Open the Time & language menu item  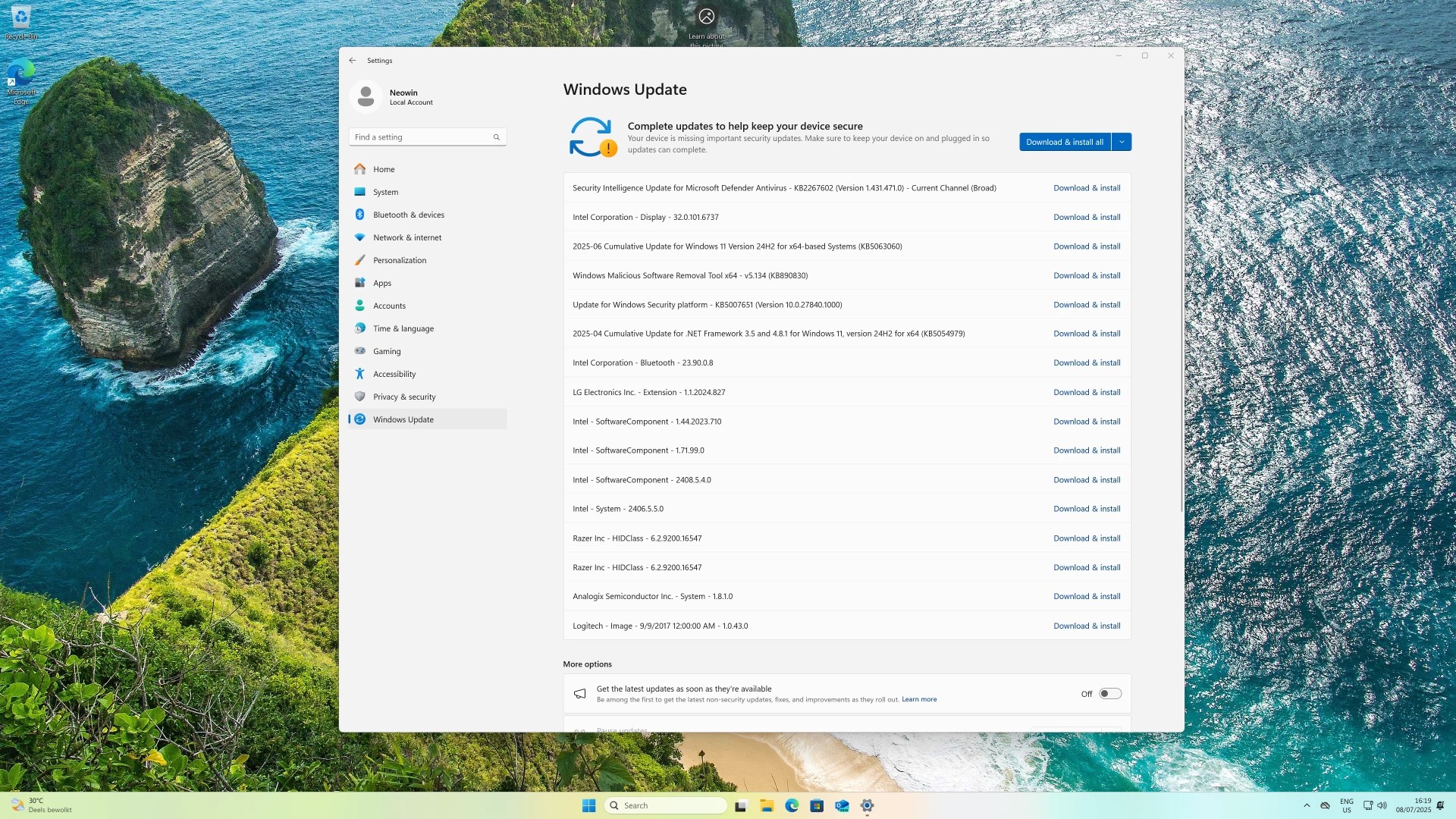pos(403,328)
